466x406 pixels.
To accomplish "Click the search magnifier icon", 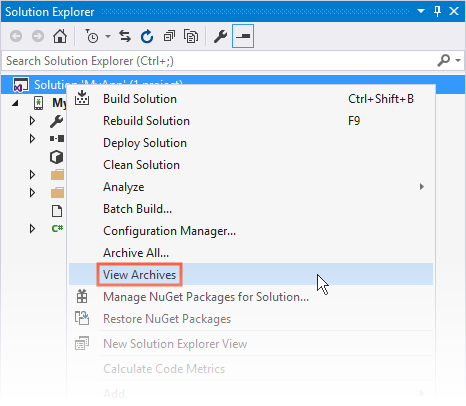I will coord(443,60).
